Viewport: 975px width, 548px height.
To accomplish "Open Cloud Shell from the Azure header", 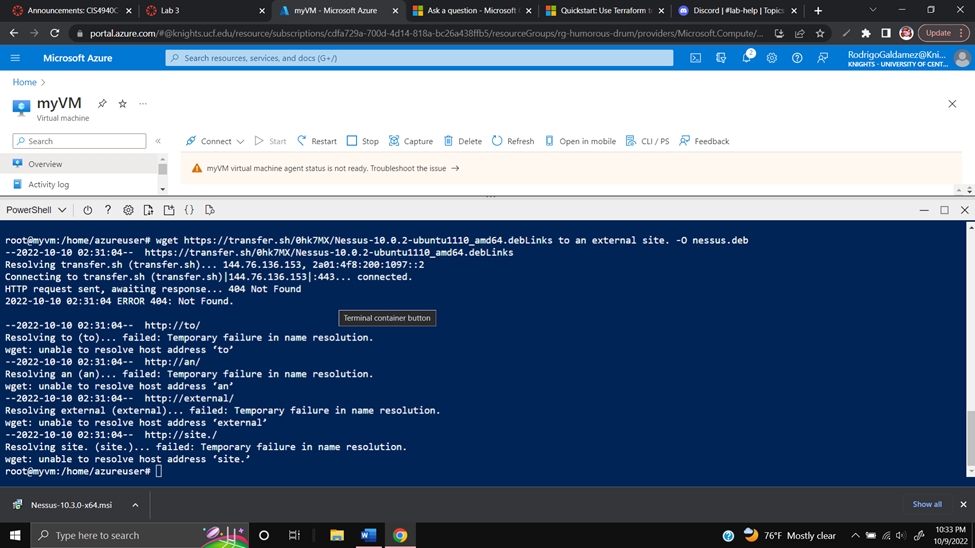I will (695, 58).
